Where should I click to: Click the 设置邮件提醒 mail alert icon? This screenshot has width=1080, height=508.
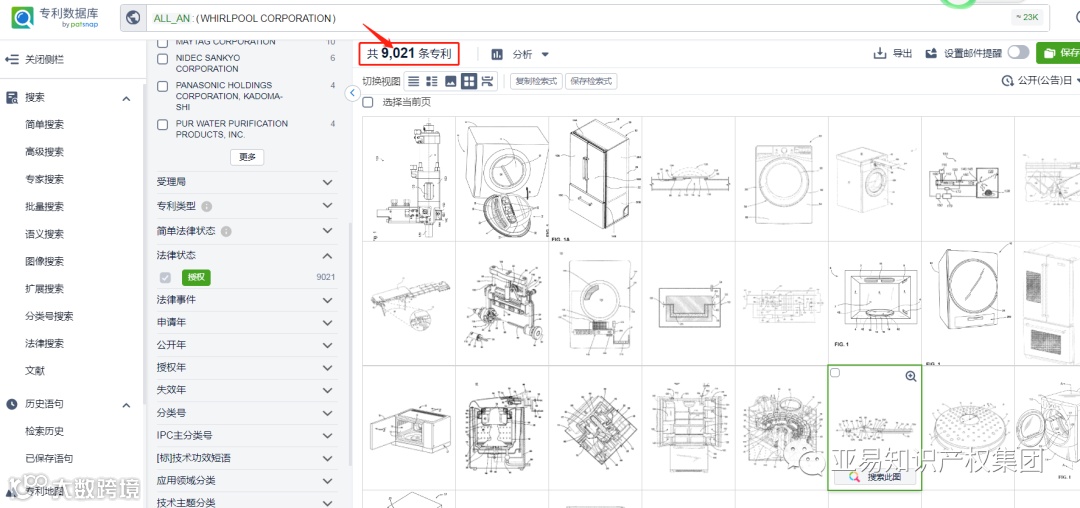[931, 53]
